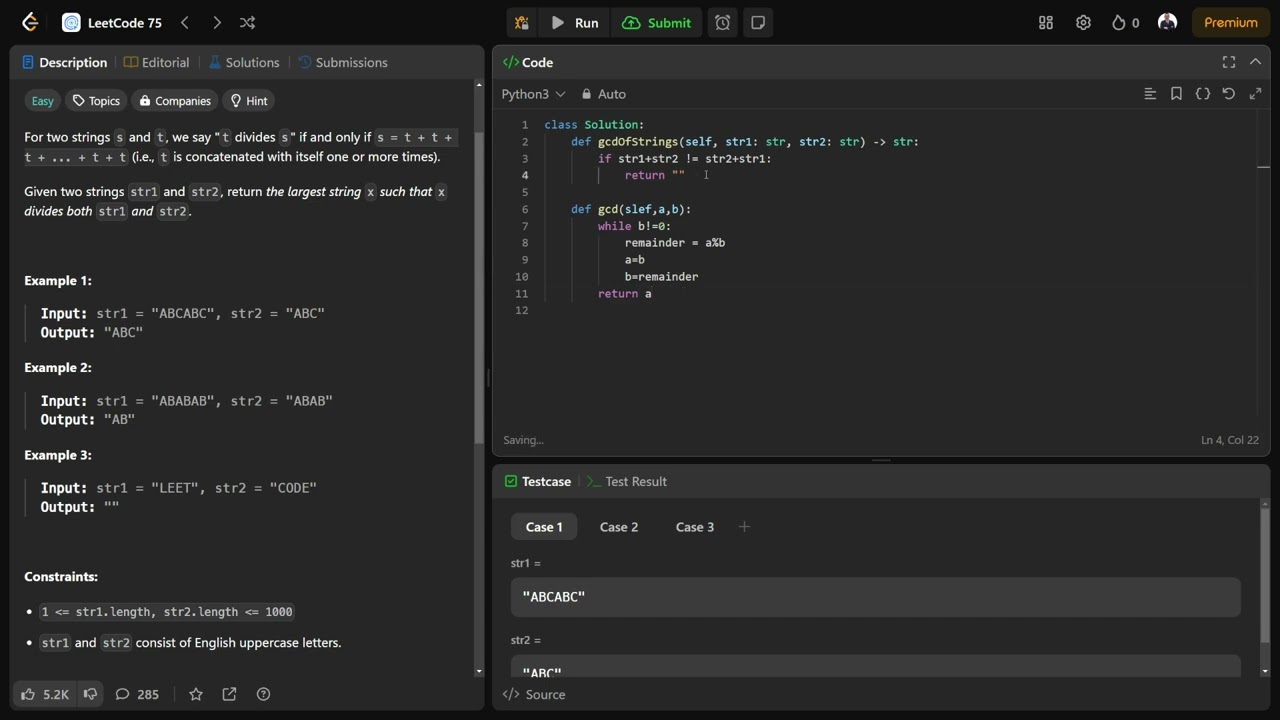Submit the solution with Submit button
1280x720 pixels.
[x=656, y=22]
